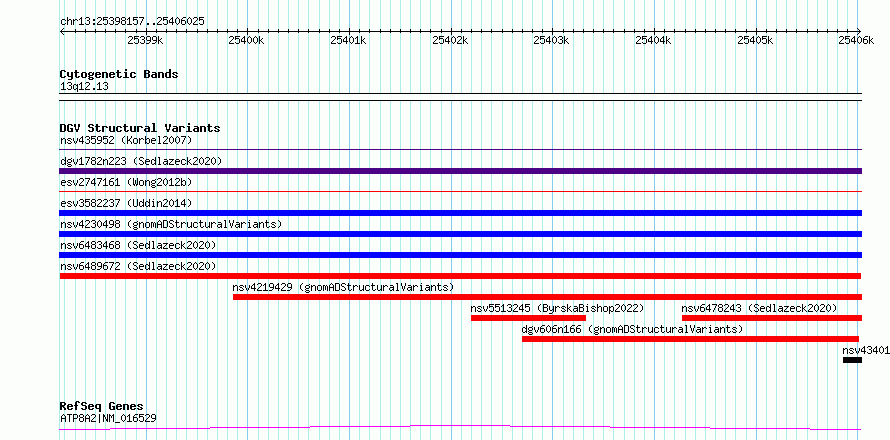Click the blue bar under nsv4230498
Viewport: 890px width, 440px height.
tap(461, 234)
